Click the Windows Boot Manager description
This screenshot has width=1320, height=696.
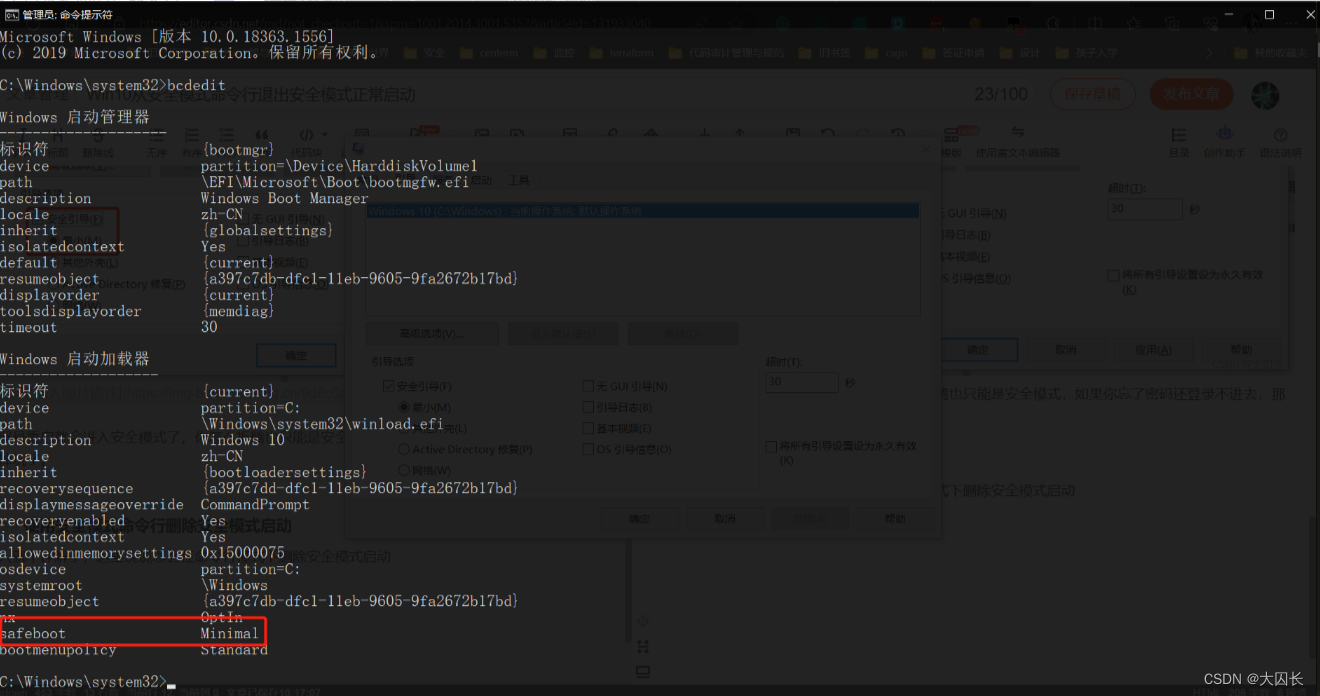pos(284,198)
